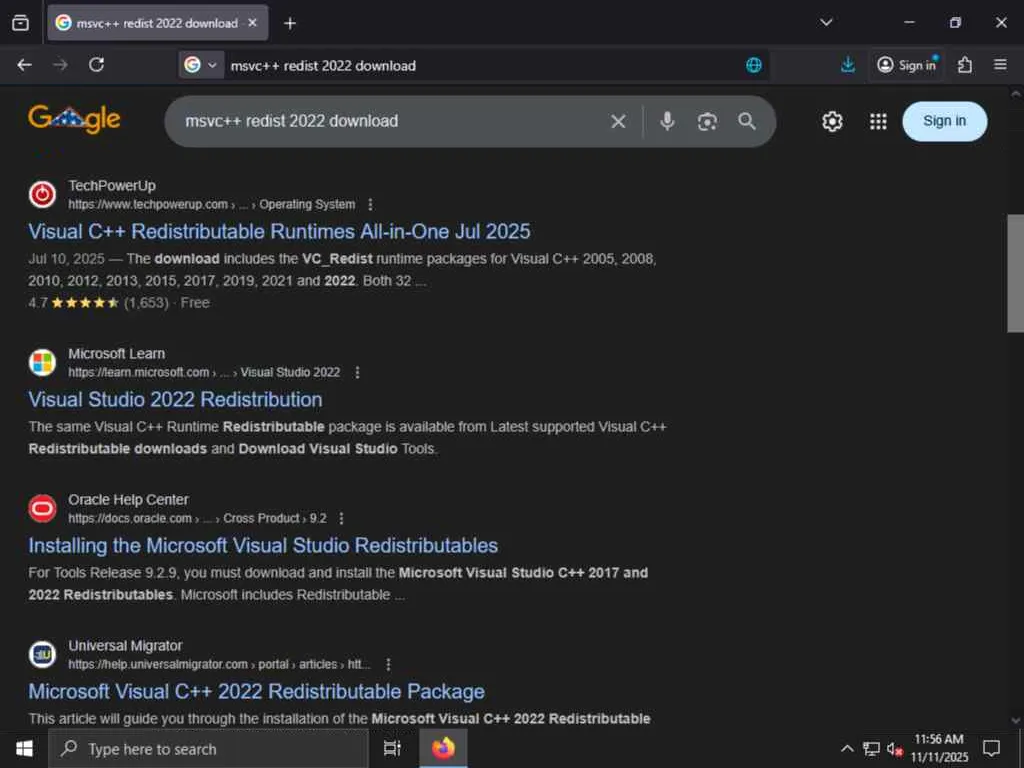Click the TechPowerUp site favicon

point(42,195)
